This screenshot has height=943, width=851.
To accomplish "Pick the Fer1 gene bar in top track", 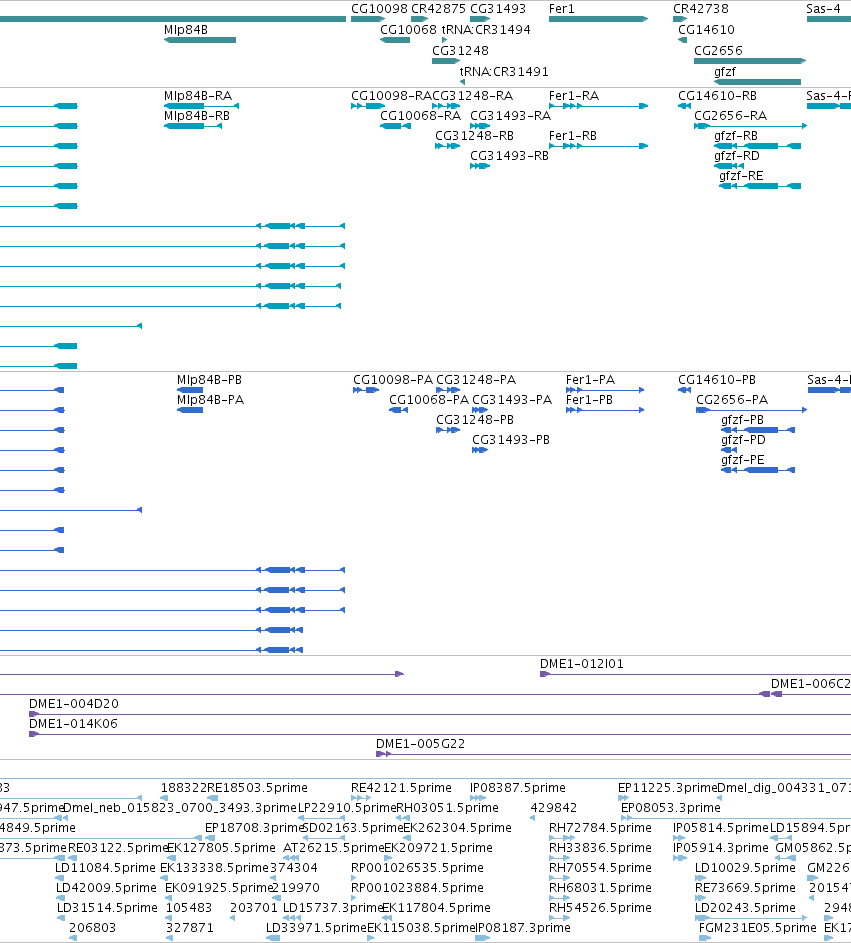I will [x=598, y=19].
